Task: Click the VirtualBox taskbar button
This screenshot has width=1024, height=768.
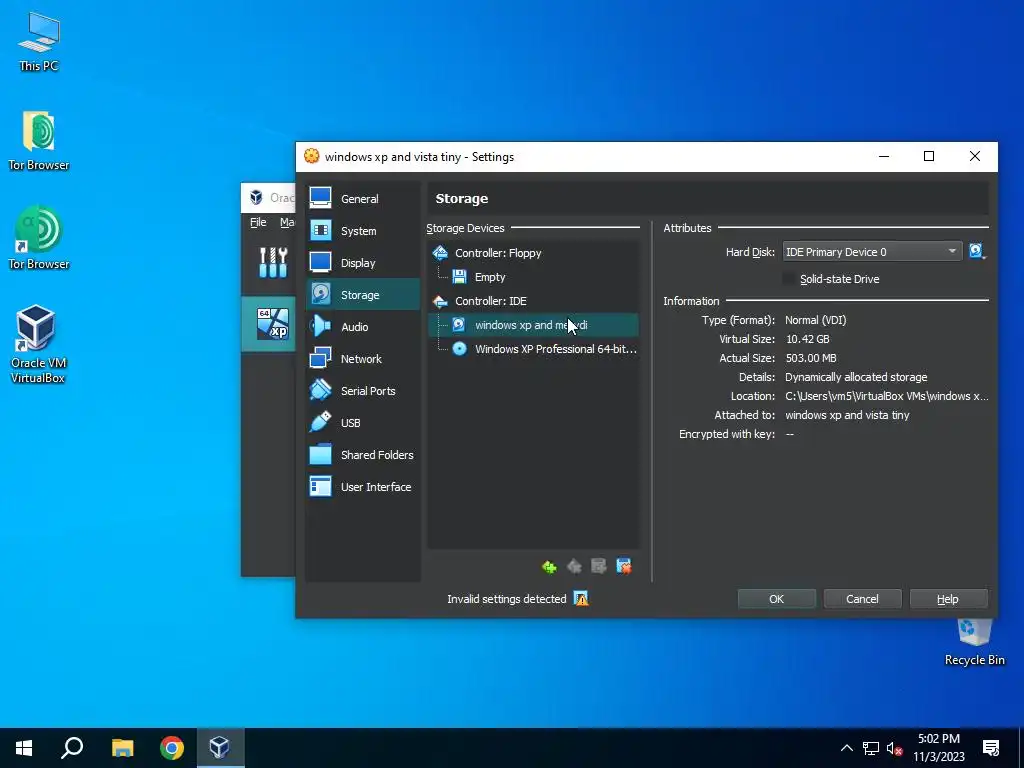Action: click(219, 748)
